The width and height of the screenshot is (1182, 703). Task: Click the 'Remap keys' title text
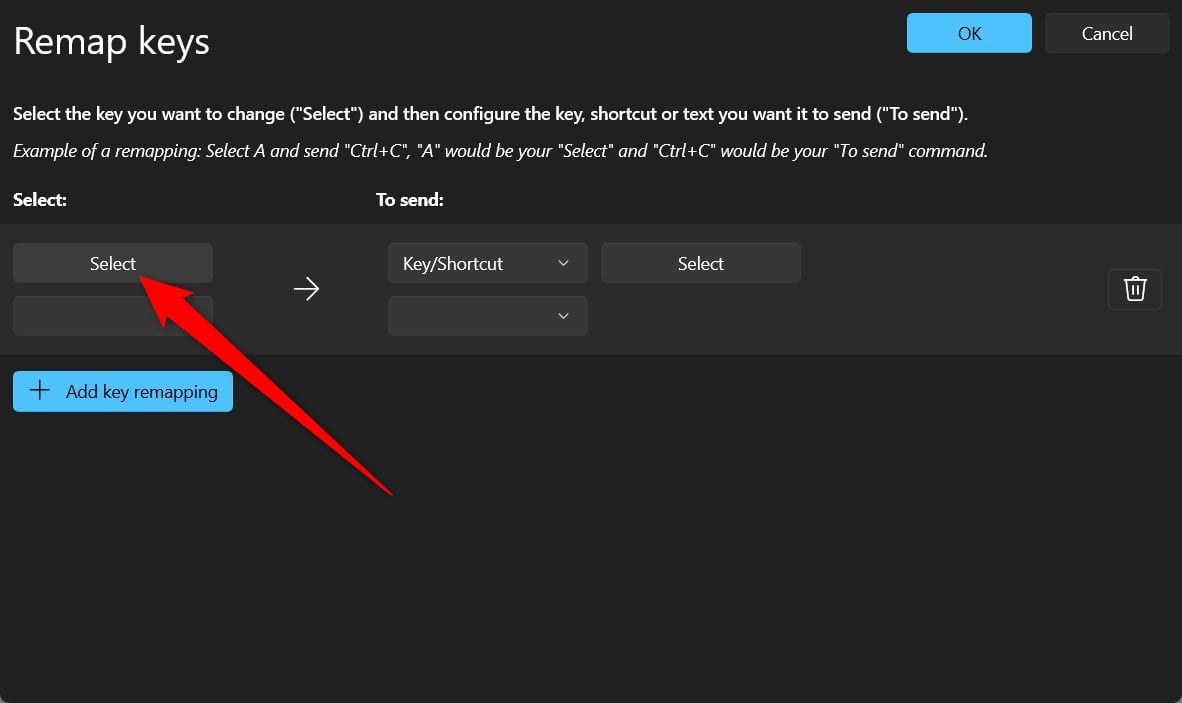[x=112, y=41]
